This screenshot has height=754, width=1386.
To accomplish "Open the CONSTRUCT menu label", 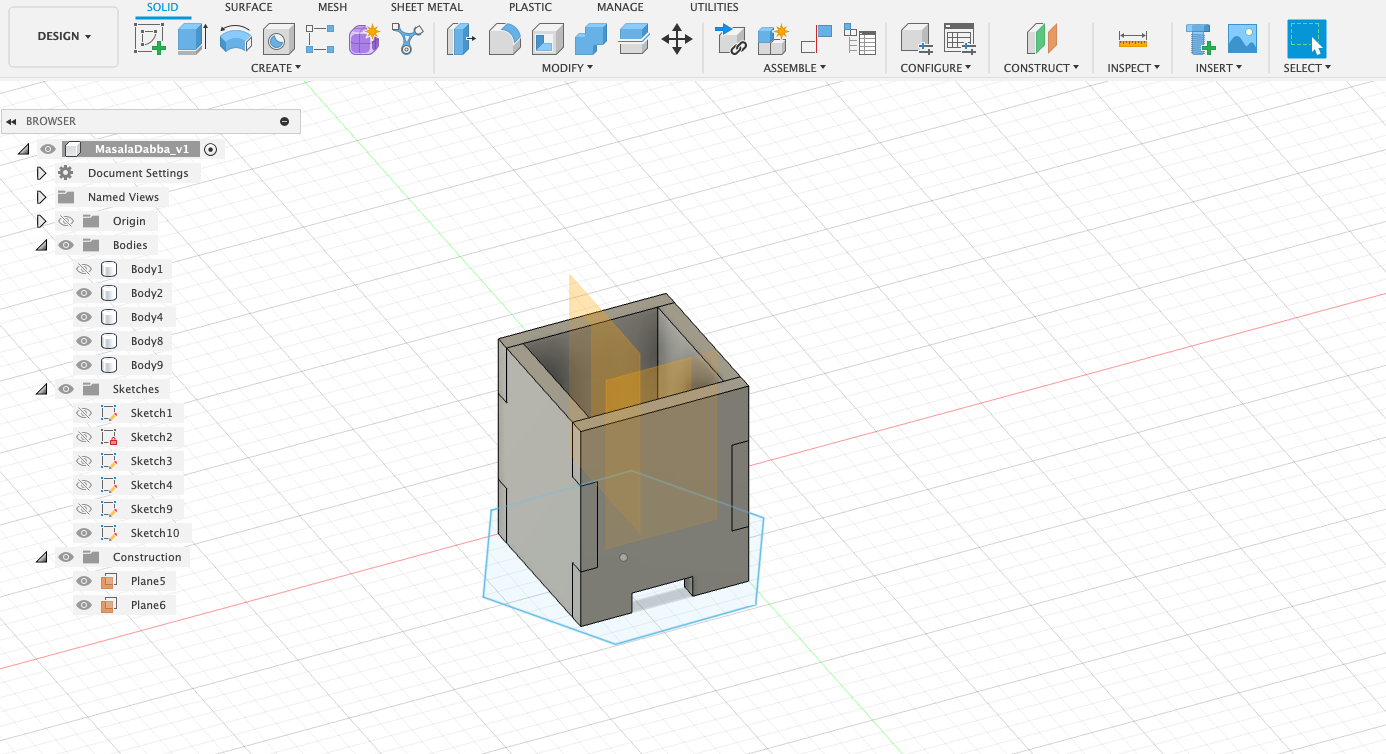I will 1041,68.
